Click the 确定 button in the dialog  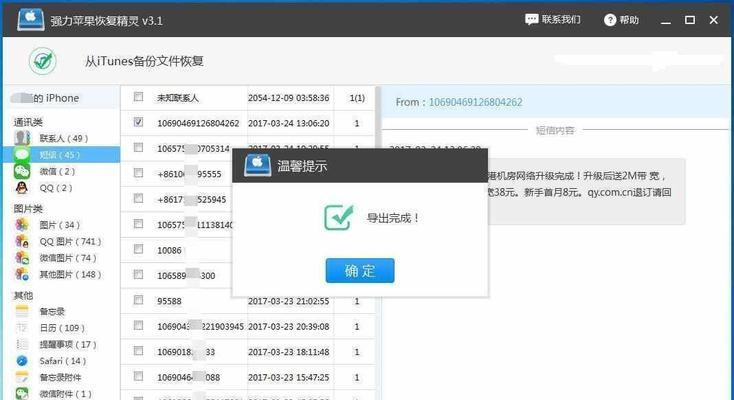click(x=360, y=270)
